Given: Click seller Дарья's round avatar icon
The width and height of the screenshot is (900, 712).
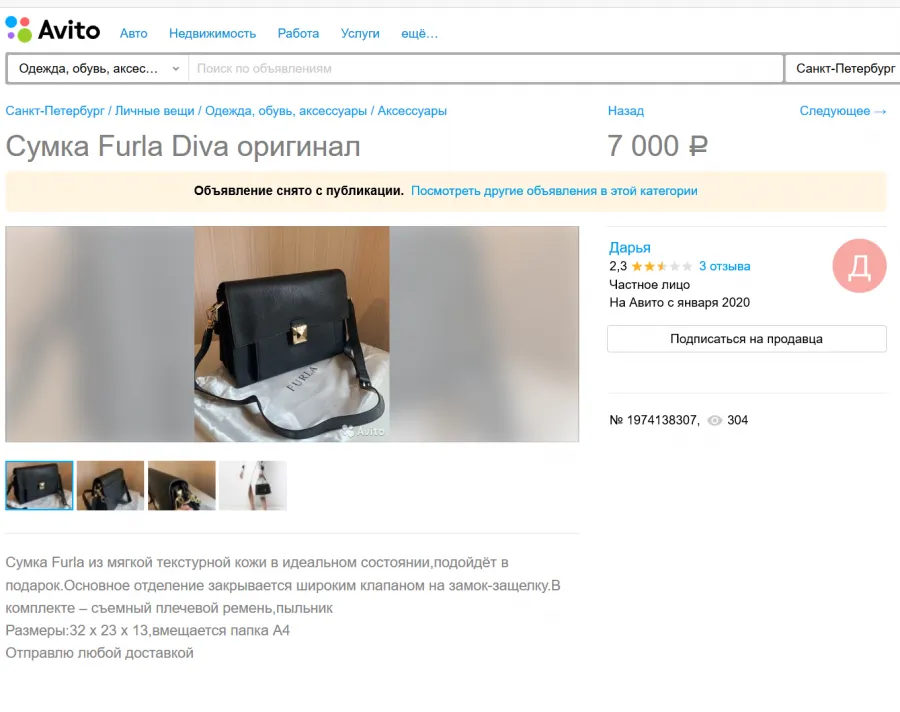Looking at the screenshot, I should [x=859, y=266].
